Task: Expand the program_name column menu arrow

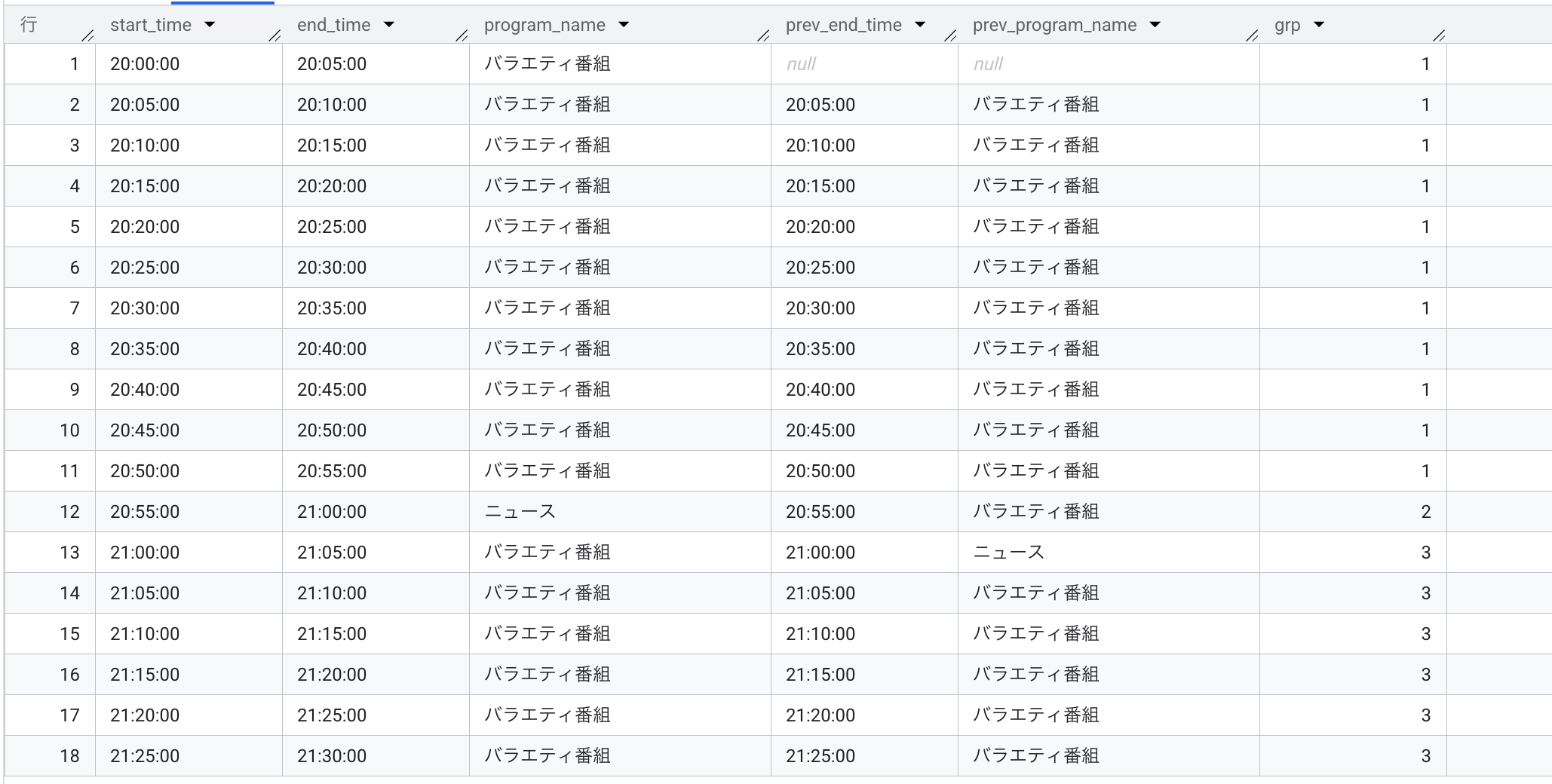Action: tap(624, 25)
